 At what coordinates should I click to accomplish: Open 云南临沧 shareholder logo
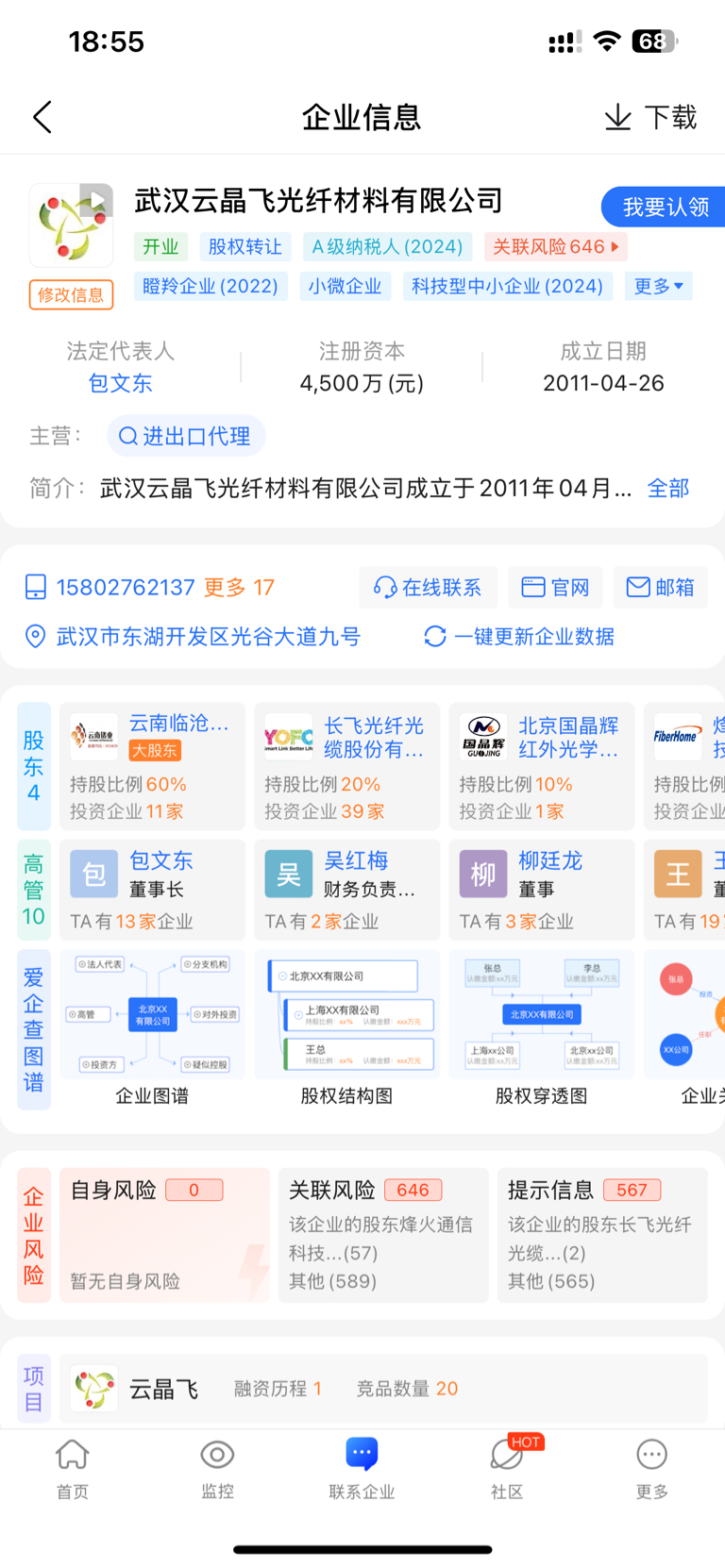coord(94,738)
